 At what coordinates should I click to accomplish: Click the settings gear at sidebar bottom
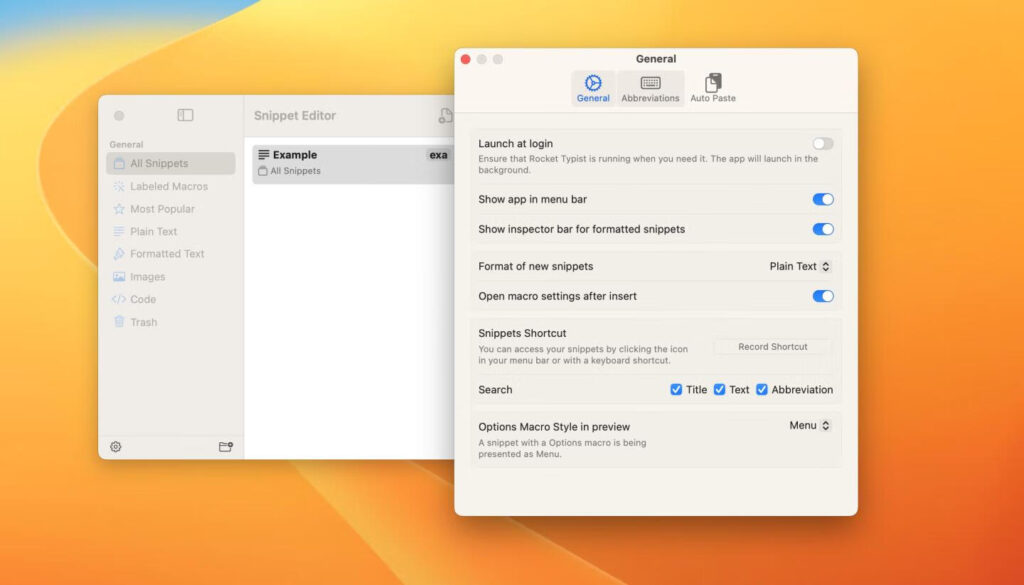point(117,447)
